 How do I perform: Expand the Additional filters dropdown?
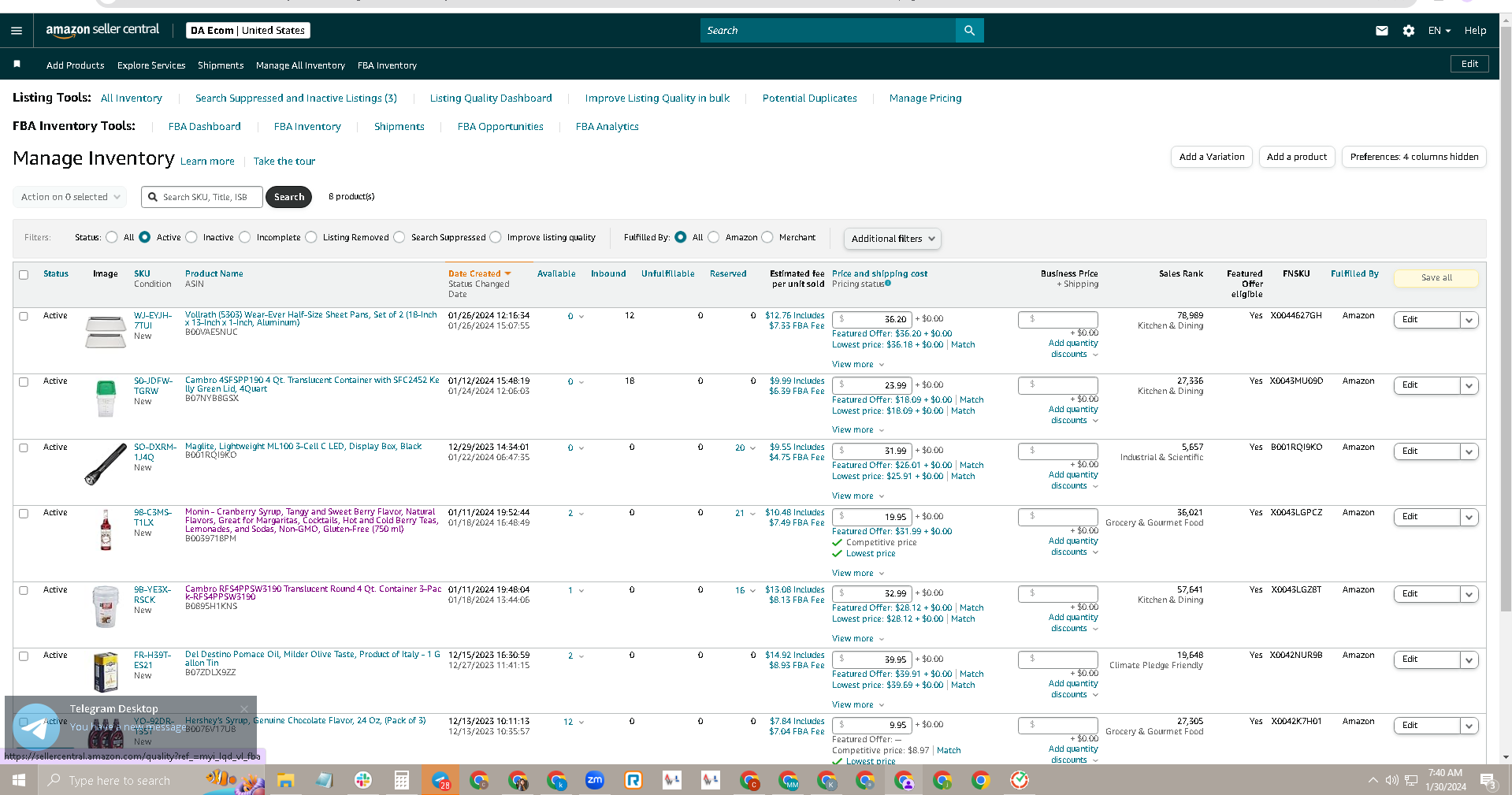[892, 239]
